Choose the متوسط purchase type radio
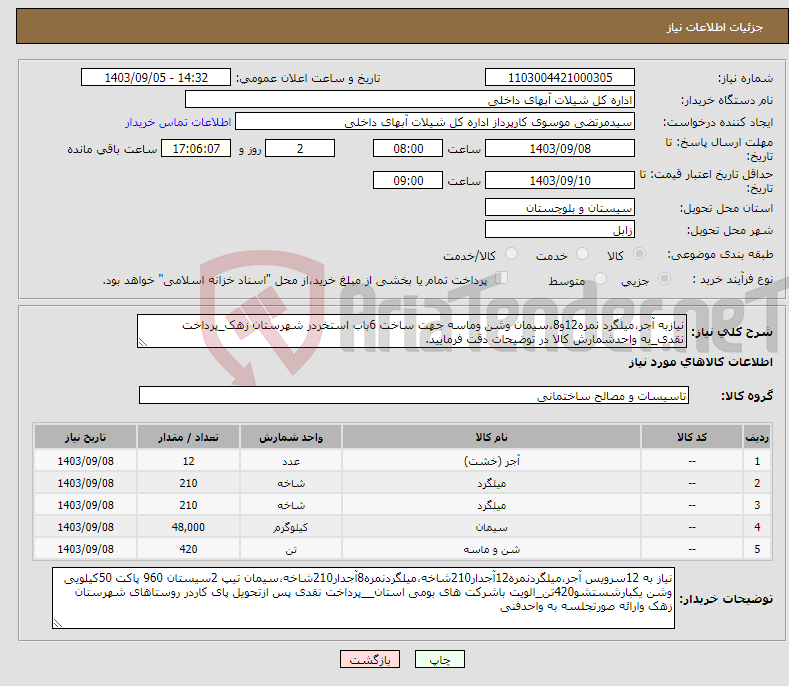The width and height of the screenshot is (789, 686). click(600, 279)
